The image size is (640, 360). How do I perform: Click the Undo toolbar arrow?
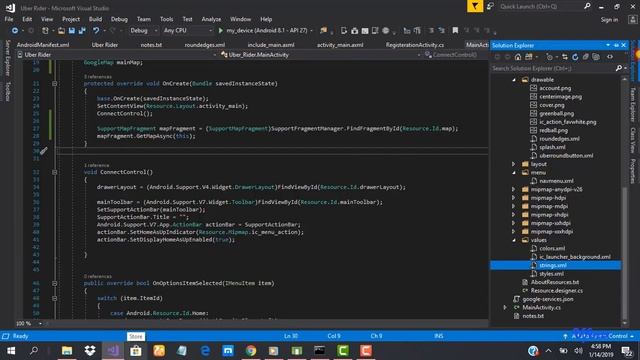click(x=96, y=31)
